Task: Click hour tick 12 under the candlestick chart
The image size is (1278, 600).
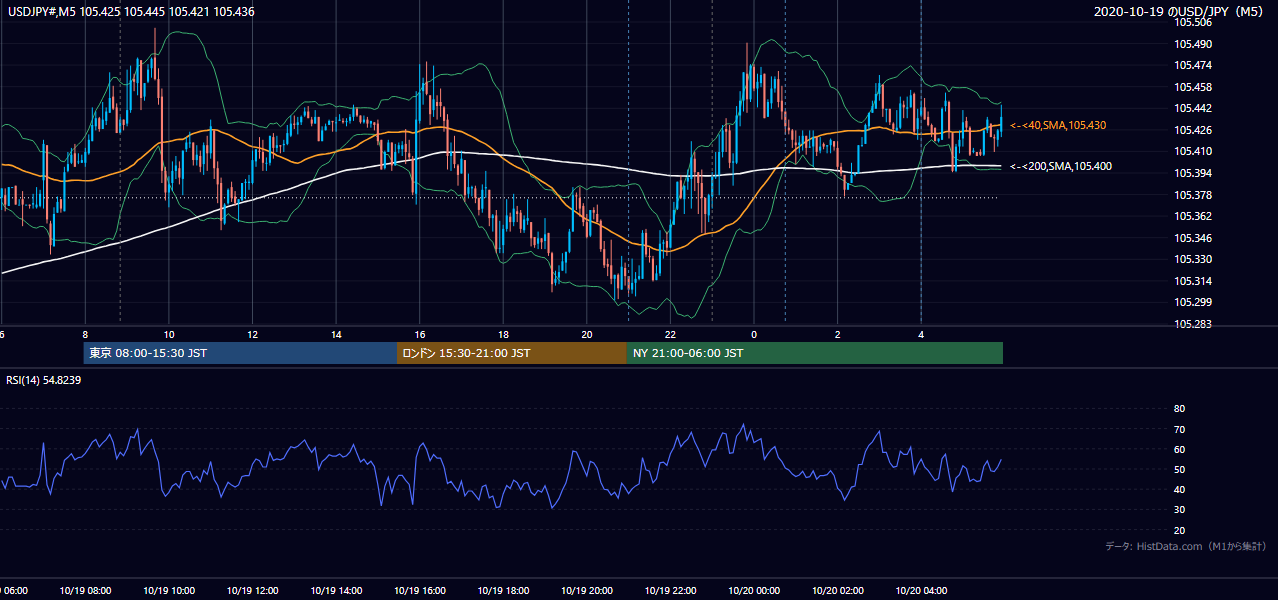Action: tap(252, 334)
